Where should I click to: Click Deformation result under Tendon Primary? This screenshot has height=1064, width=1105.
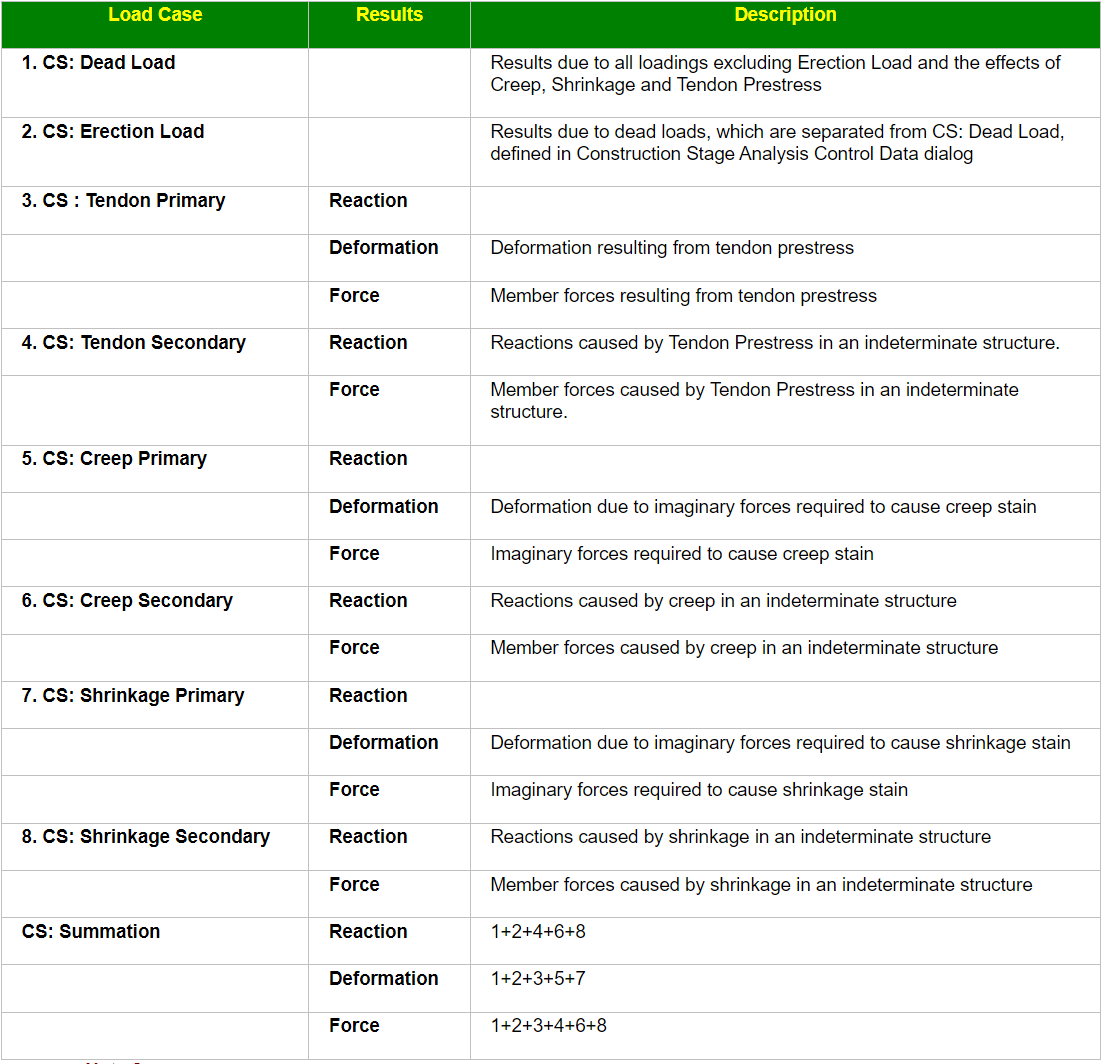pyautogui.click(x=383, y=248)
